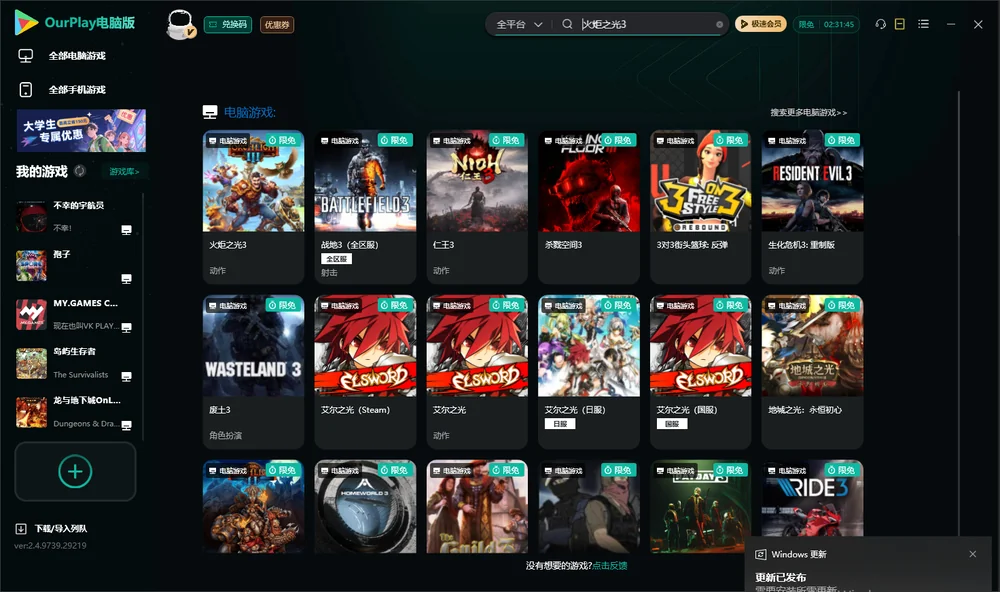Open the main list menu icon
This screenshot has width=1000, height=592.
923,24
